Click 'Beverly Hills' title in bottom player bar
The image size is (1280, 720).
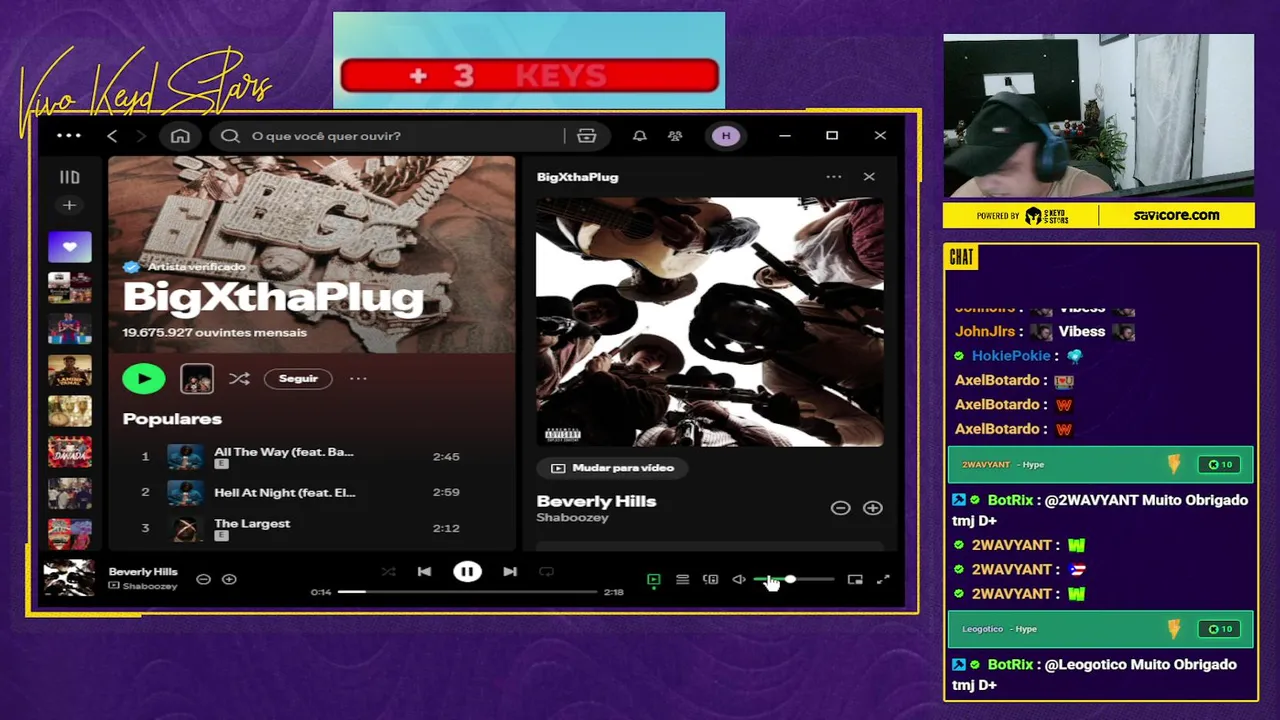point(143,571)
